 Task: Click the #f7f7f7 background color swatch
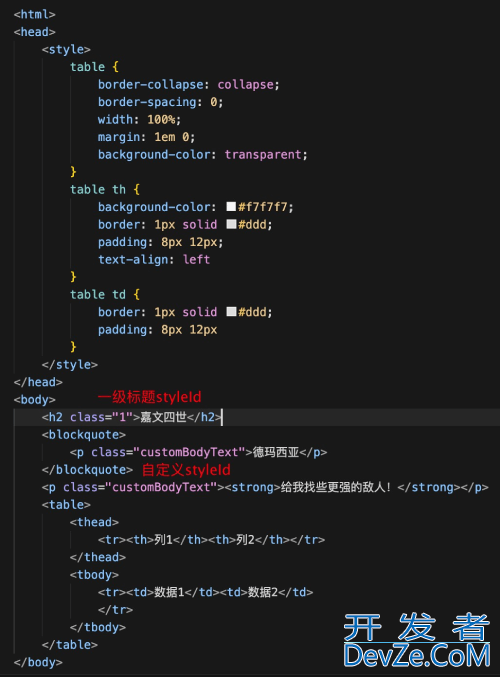(x=231, y=207)
